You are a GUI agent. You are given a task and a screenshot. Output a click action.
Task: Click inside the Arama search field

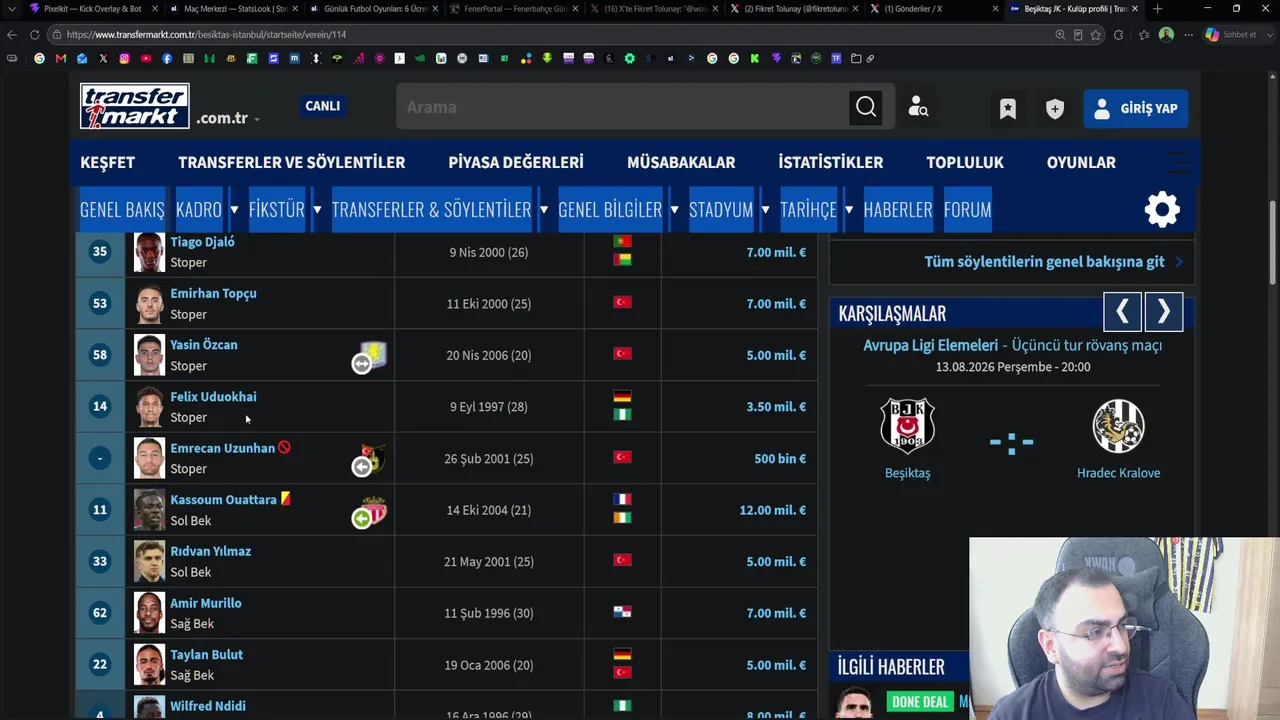coord(622,107)
